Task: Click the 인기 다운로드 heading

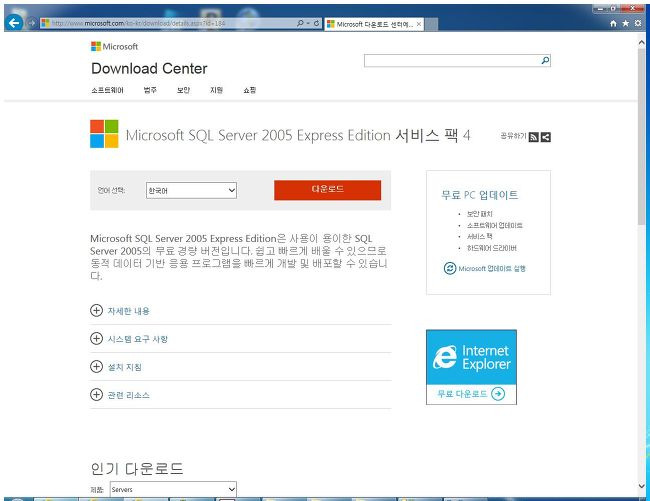Action: (x=137, y=469)
